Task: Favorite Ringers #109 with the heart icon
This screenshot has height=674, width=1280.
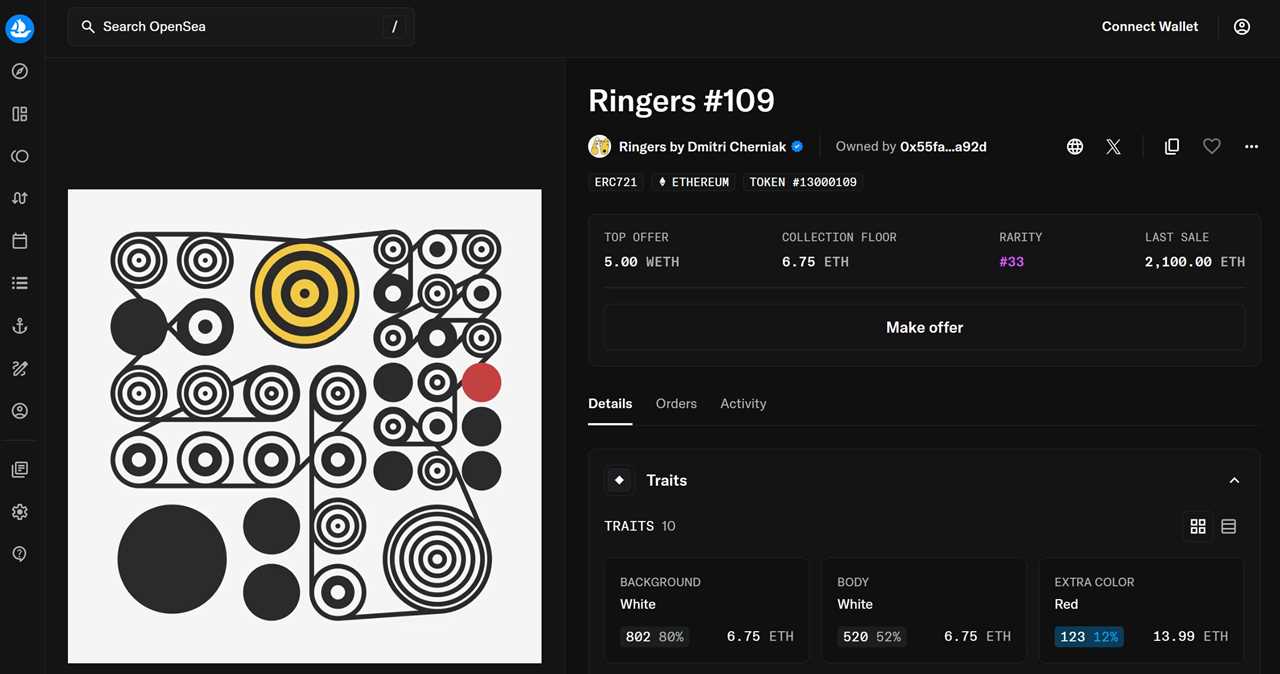Action: point(1211,146)
